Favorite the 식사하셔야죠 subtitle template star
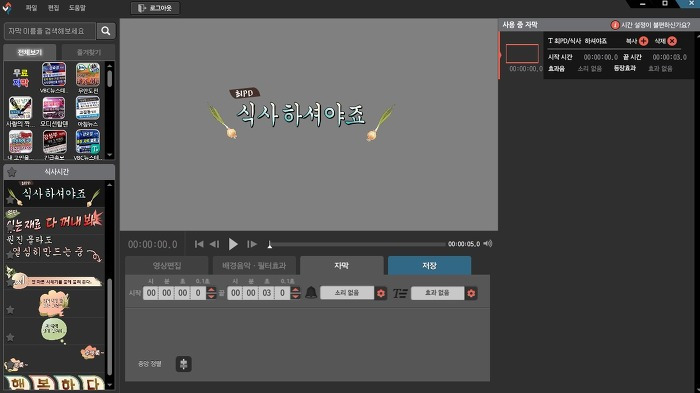 (10, 200)
